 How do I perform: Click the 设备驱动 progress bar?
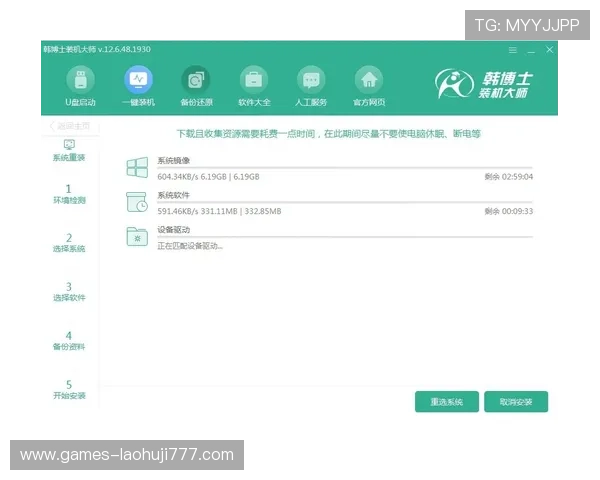point(345,237)
